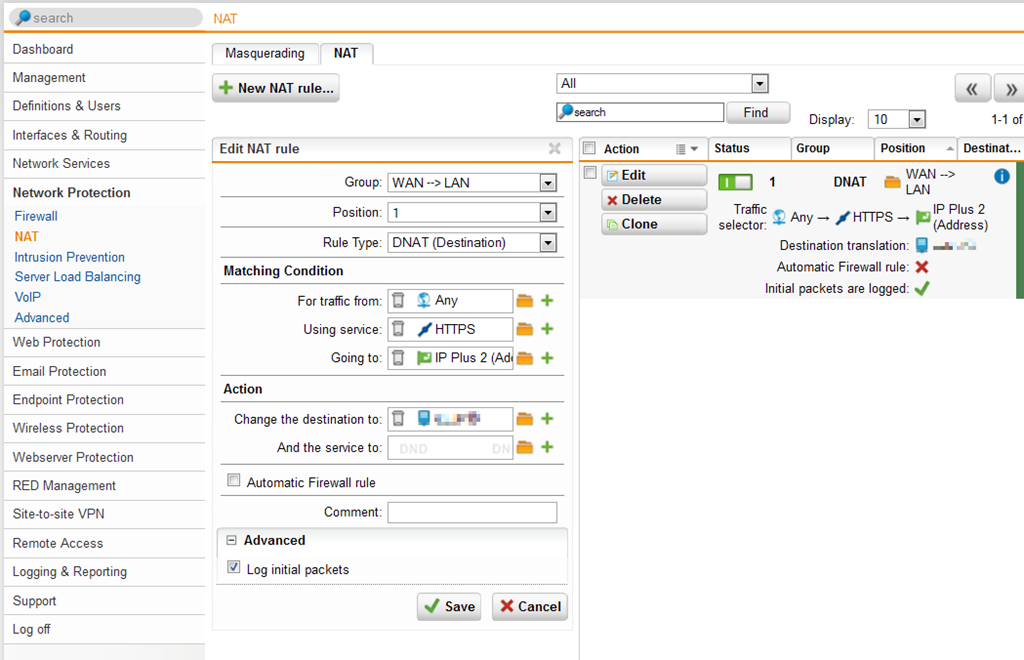
Task: Click green plus next to 'Going to' field
Action: pyautogui.click(x=547, y=358)
